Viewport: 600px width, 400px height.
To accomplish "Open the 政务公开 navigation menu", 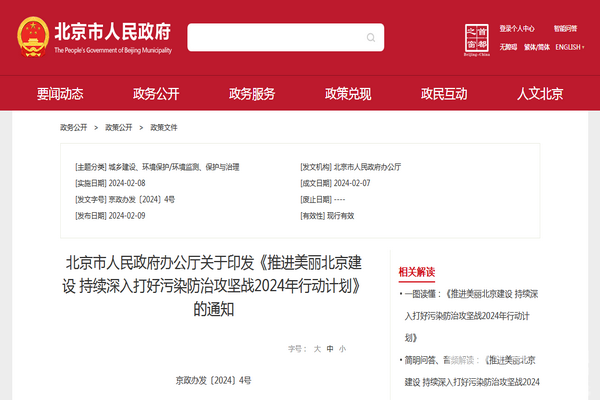I will (x=156, y=94).
